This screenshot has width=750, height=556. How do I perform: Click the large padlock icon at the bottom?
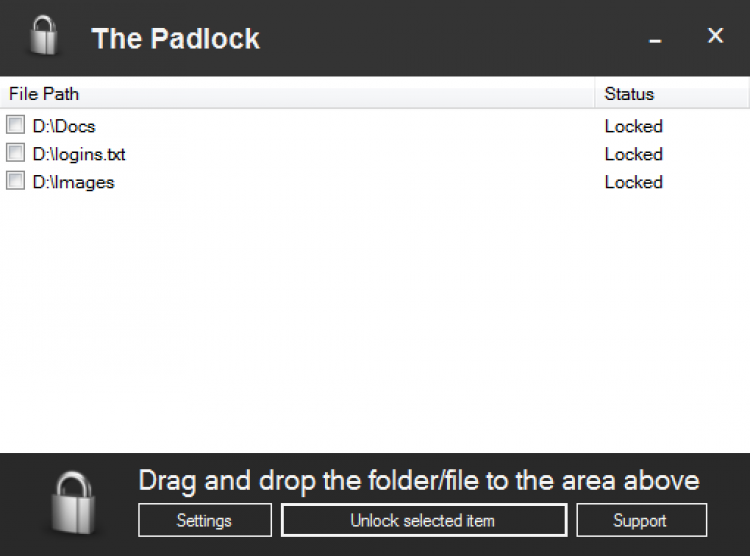click(x=73, y=502)
